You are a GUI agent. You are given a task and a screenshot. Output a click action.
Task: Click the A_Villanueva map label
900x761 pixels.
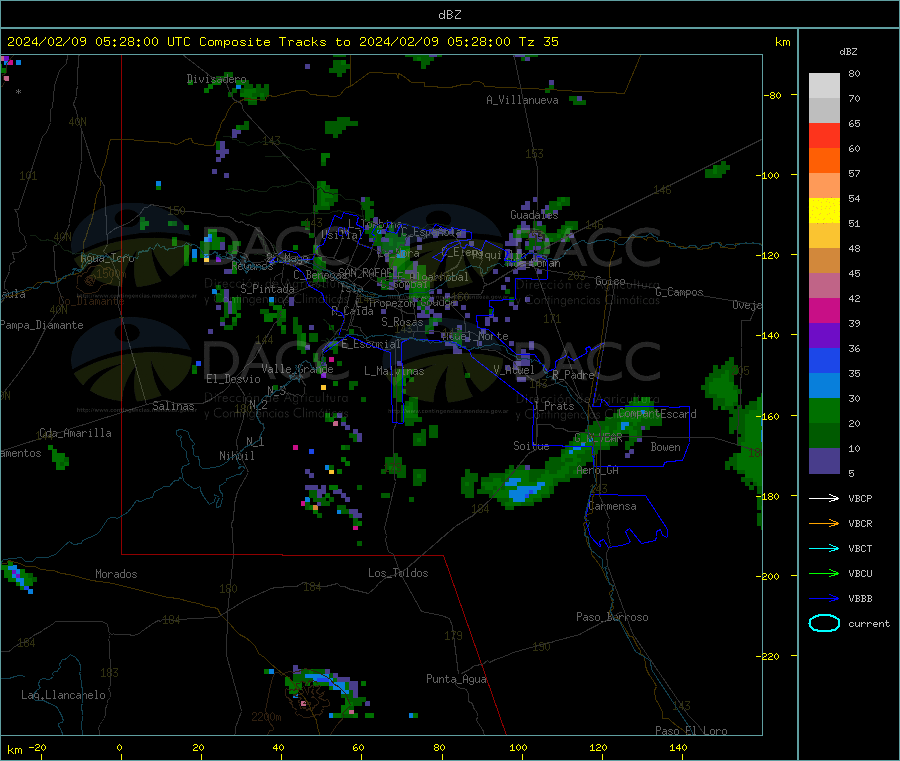pyautogui.click(x=522, y=100)
